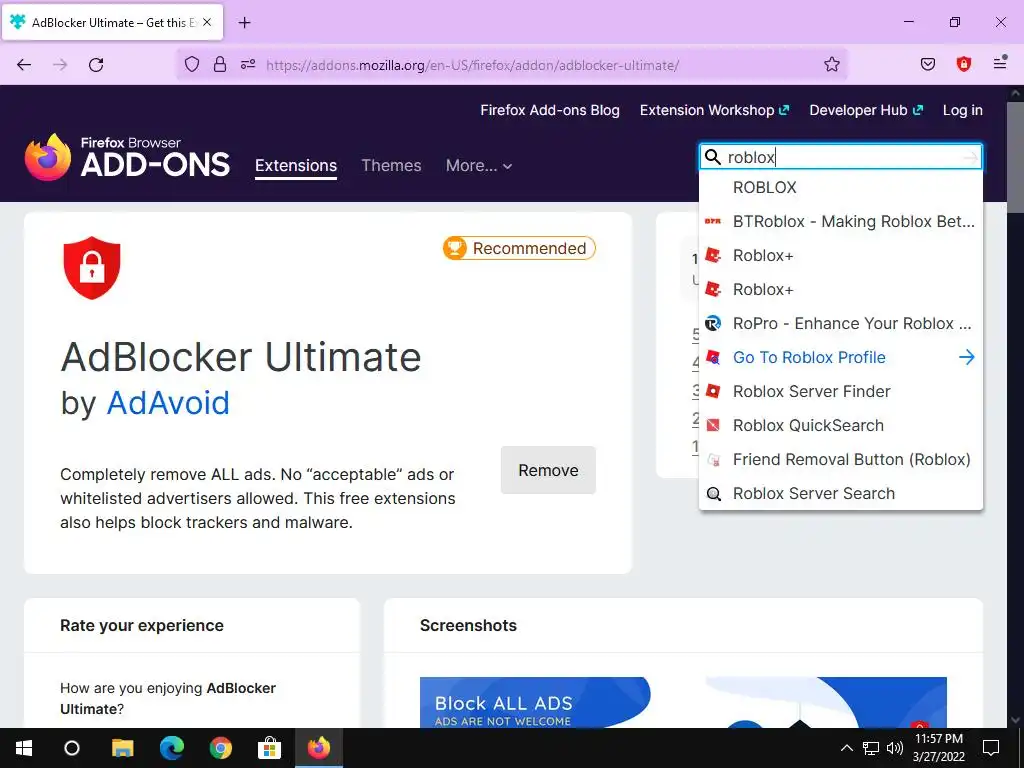Screen dimensions: 1024x768
Task: Click Log in
Action: (x=963, y=110)
